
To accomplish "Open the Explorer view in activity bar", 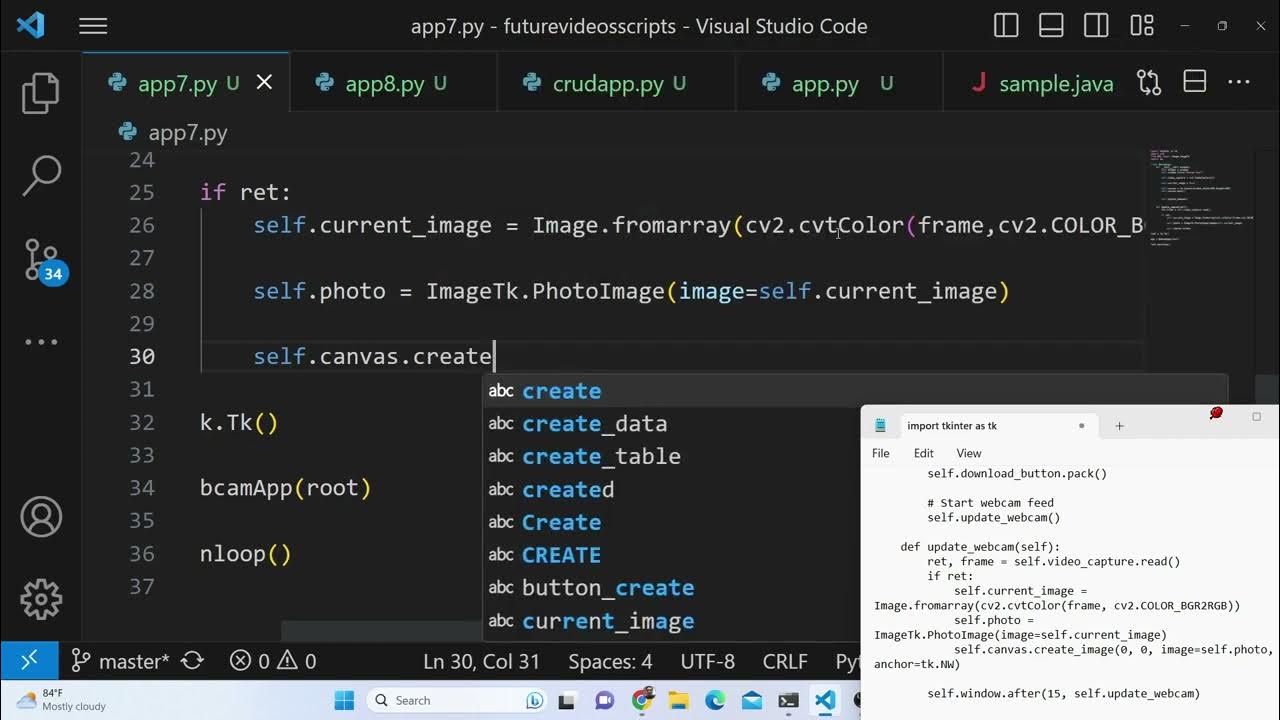I will pos(41,93).
